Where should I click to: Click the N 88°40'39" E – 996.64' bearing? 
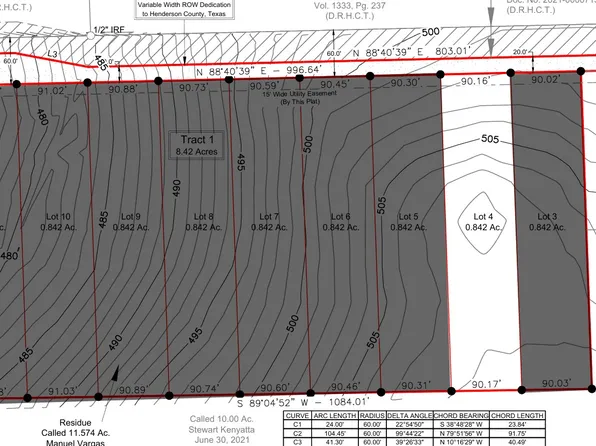(x=260, y=71)
